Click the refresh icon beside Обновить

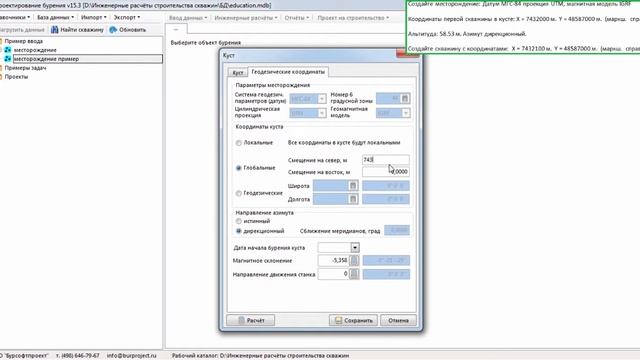(x=113, y=30)
